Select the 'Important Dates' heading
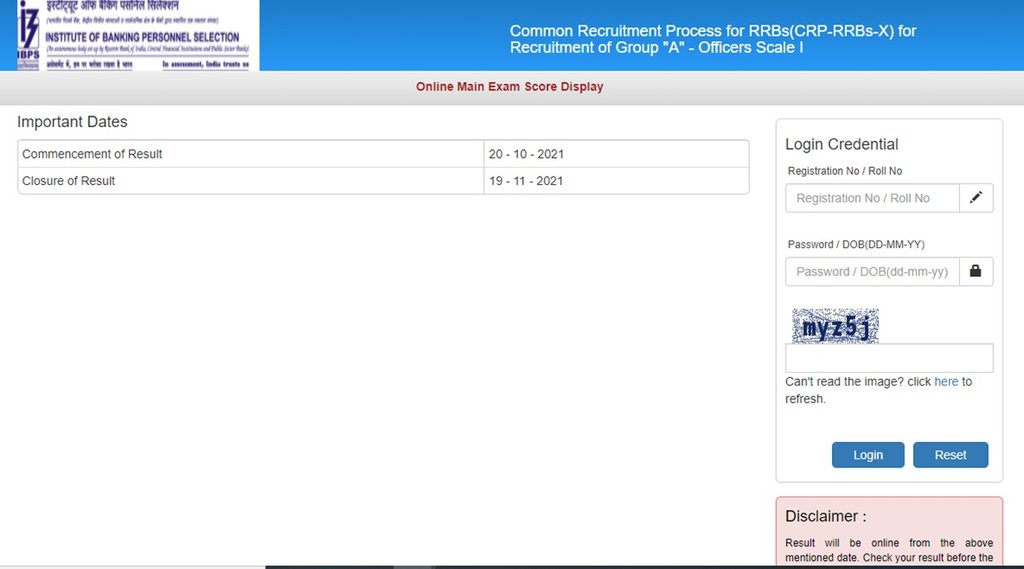Image resolution: width=1024 pixels, height=569 pixels. pyautogui.click(x=72, y=122)
